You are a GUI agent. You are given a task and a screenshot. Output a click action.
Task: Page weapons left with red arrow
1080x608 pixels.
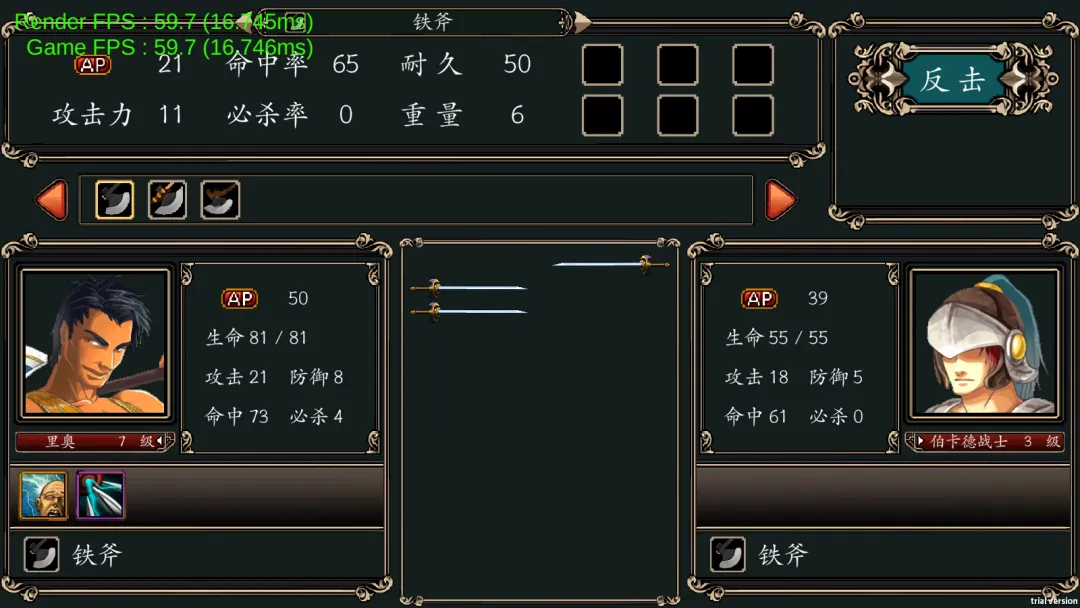pos(52,200)
